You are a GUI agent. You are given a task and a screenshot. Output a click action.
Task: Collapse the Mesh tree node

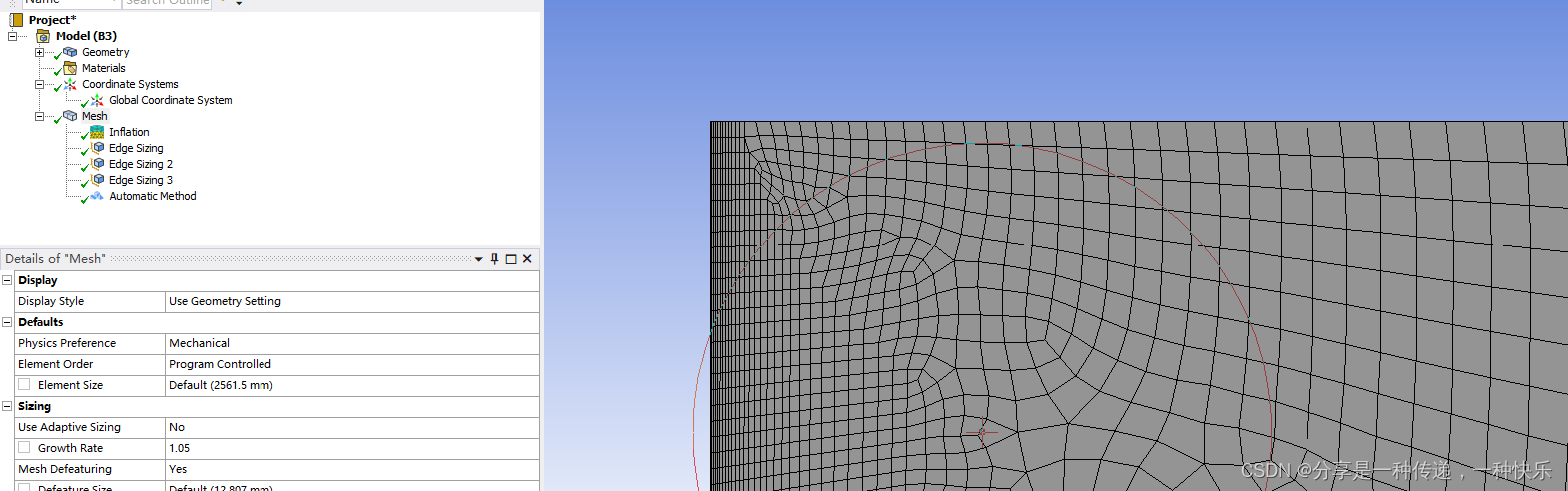[x=39, y=116]
